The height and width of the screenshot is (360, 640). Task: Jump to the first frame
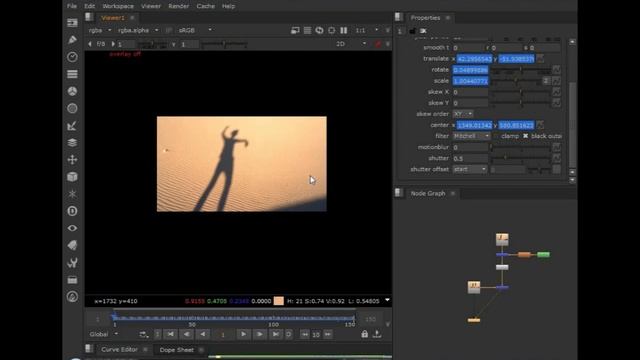click(x=170, y=334)
